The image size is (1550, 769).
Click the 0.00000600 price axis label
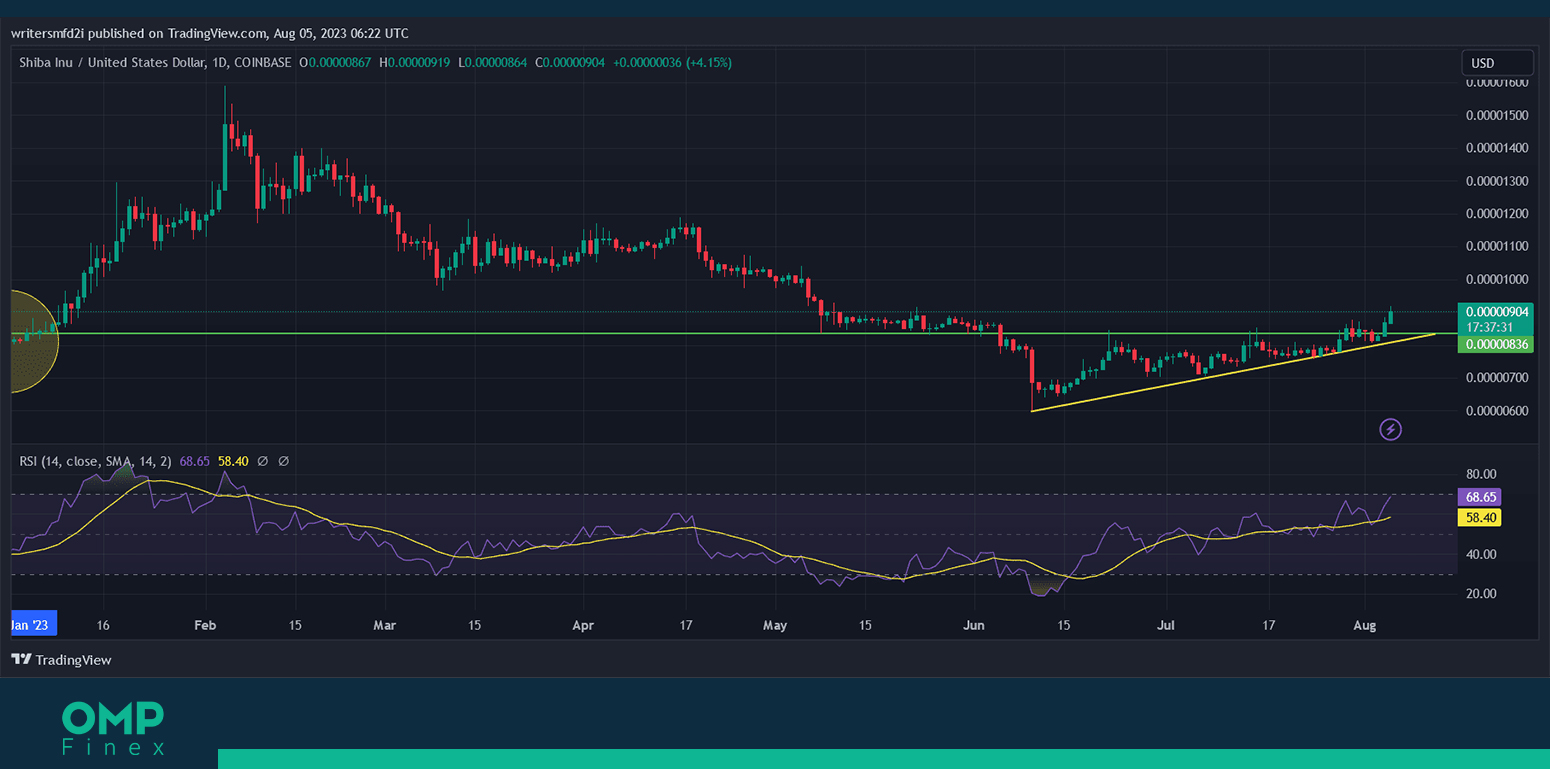[1496, 410]
